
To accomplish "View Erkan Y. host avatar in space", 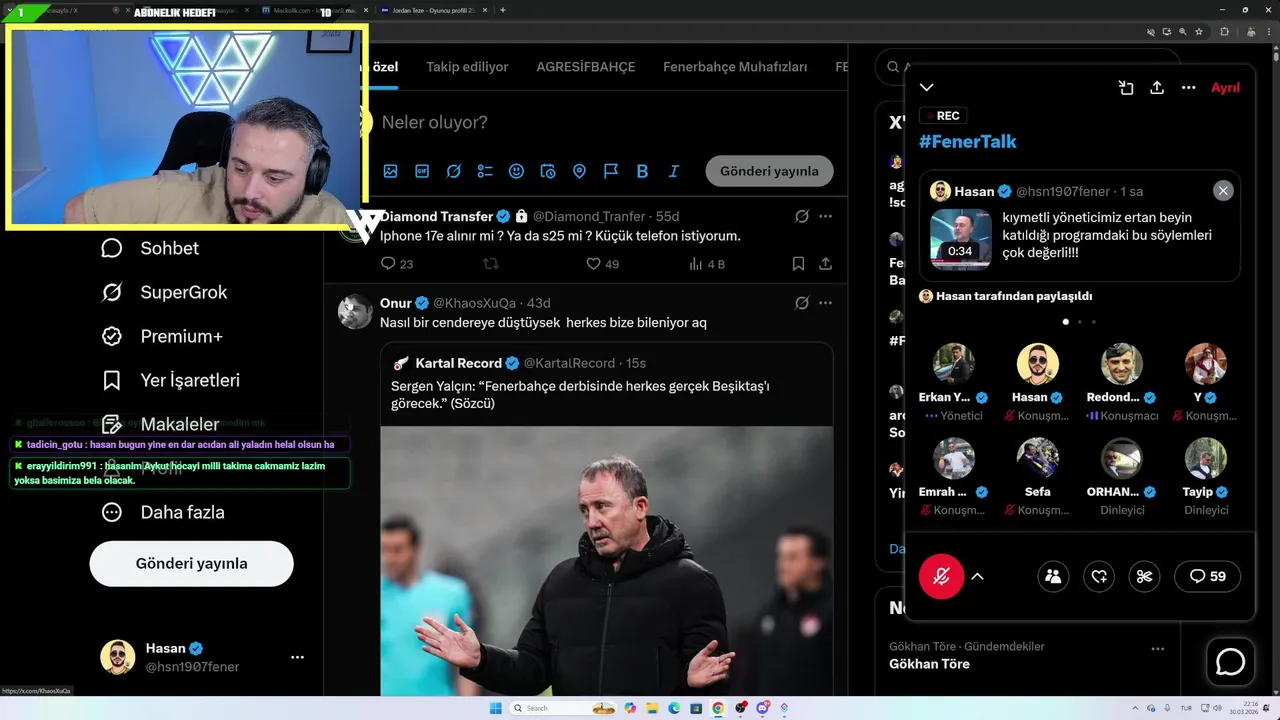I will point(954,364).
